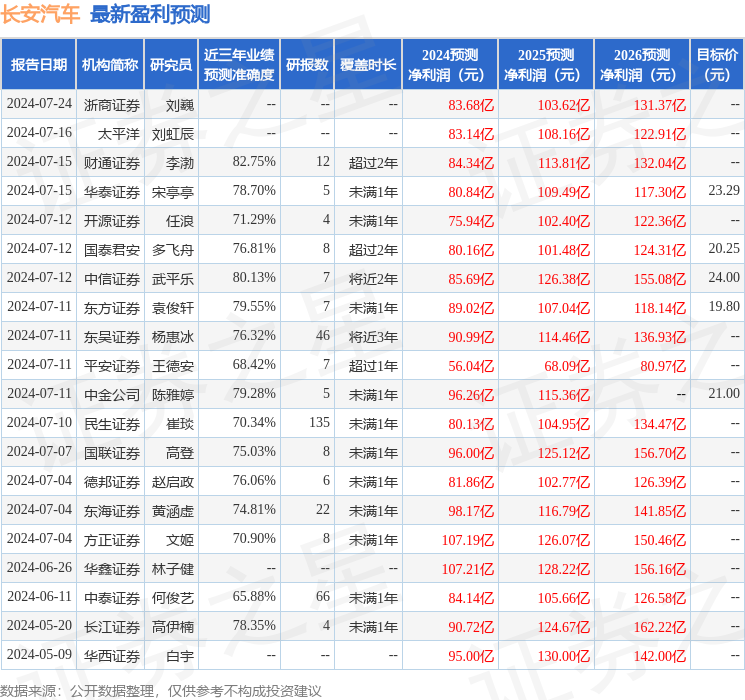
Task: Click the 长安汽车 title text
Action: tap(40, 14)
